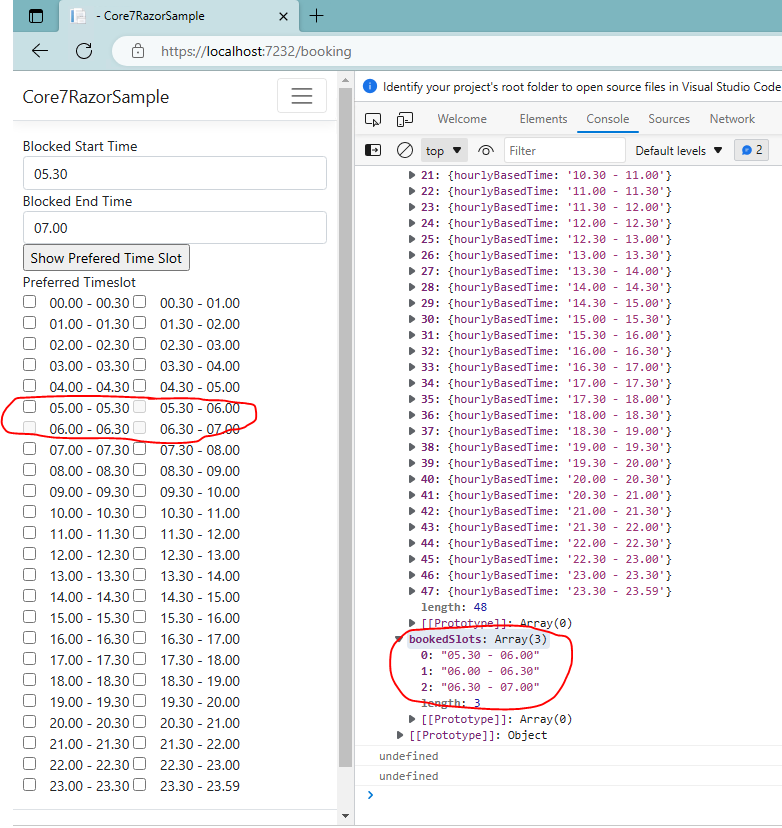The width and height of the screenshot is (782, 828).
Task: Open tab actions menu icon
Action: pyautogui.click(x=36, y=16)
